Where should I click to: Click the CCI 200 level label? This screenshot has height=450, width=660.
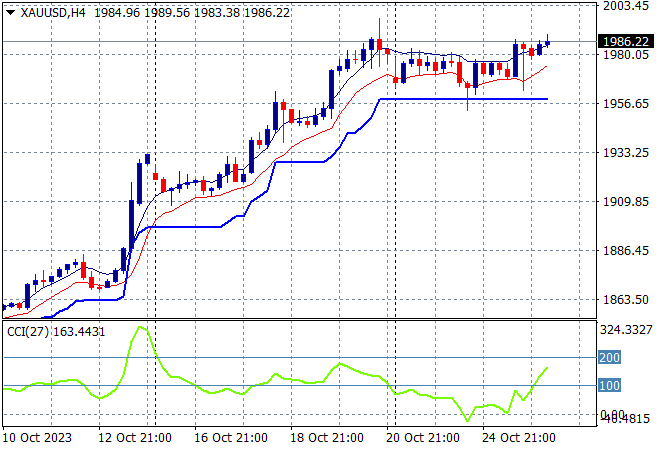(x=609, y=357)
